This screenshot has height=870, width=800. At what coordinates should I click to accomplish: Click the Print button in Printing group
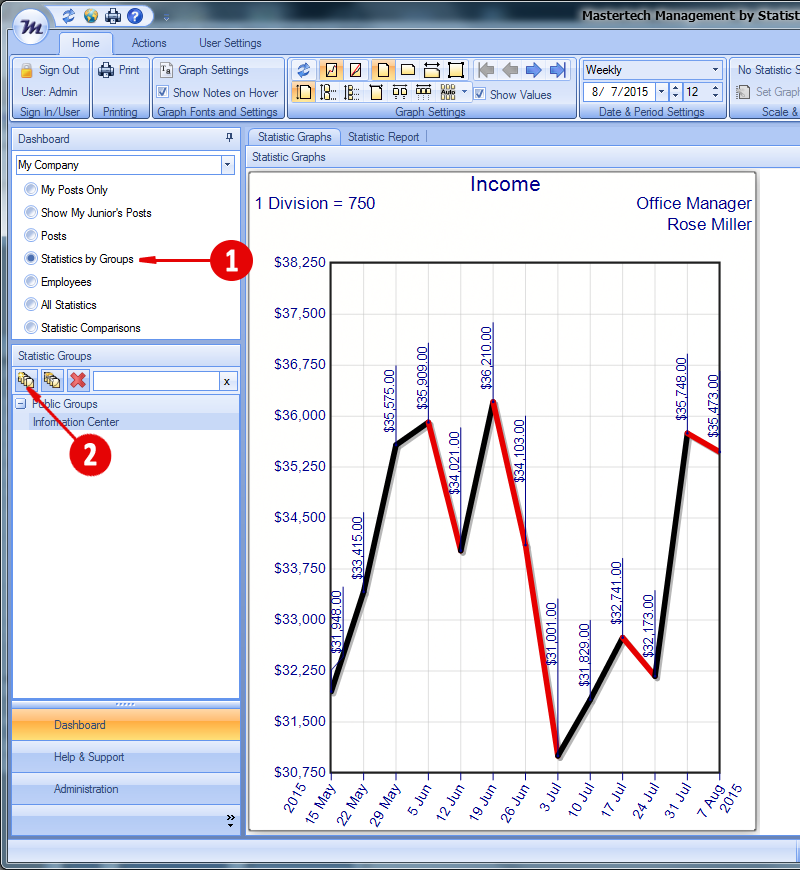point(119,70)
